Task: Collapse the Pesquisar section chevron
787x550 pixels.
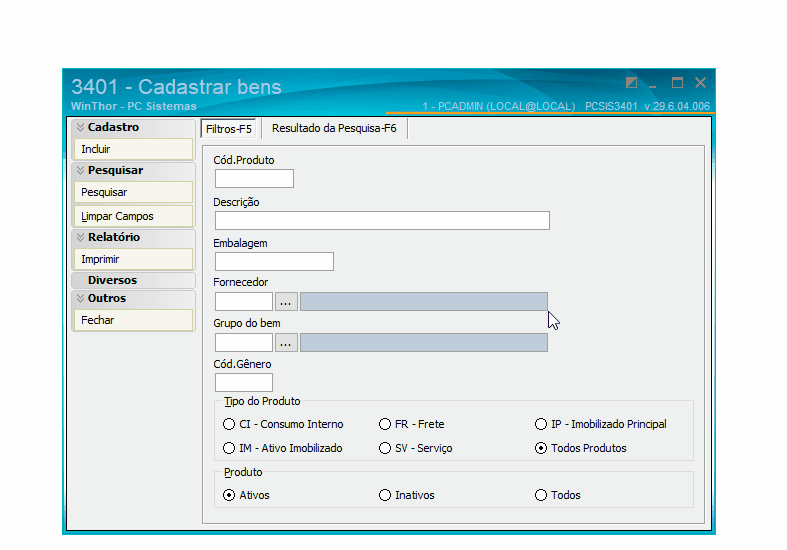Action: 80,171
